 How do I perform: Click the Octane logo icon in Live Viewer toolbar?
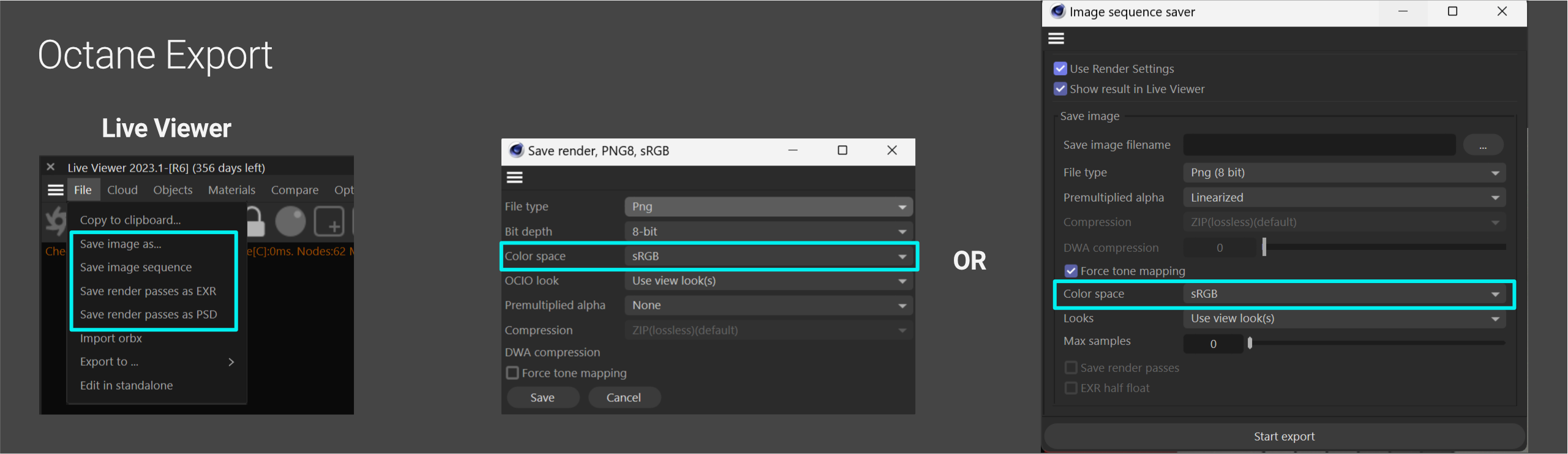[56, 221]
